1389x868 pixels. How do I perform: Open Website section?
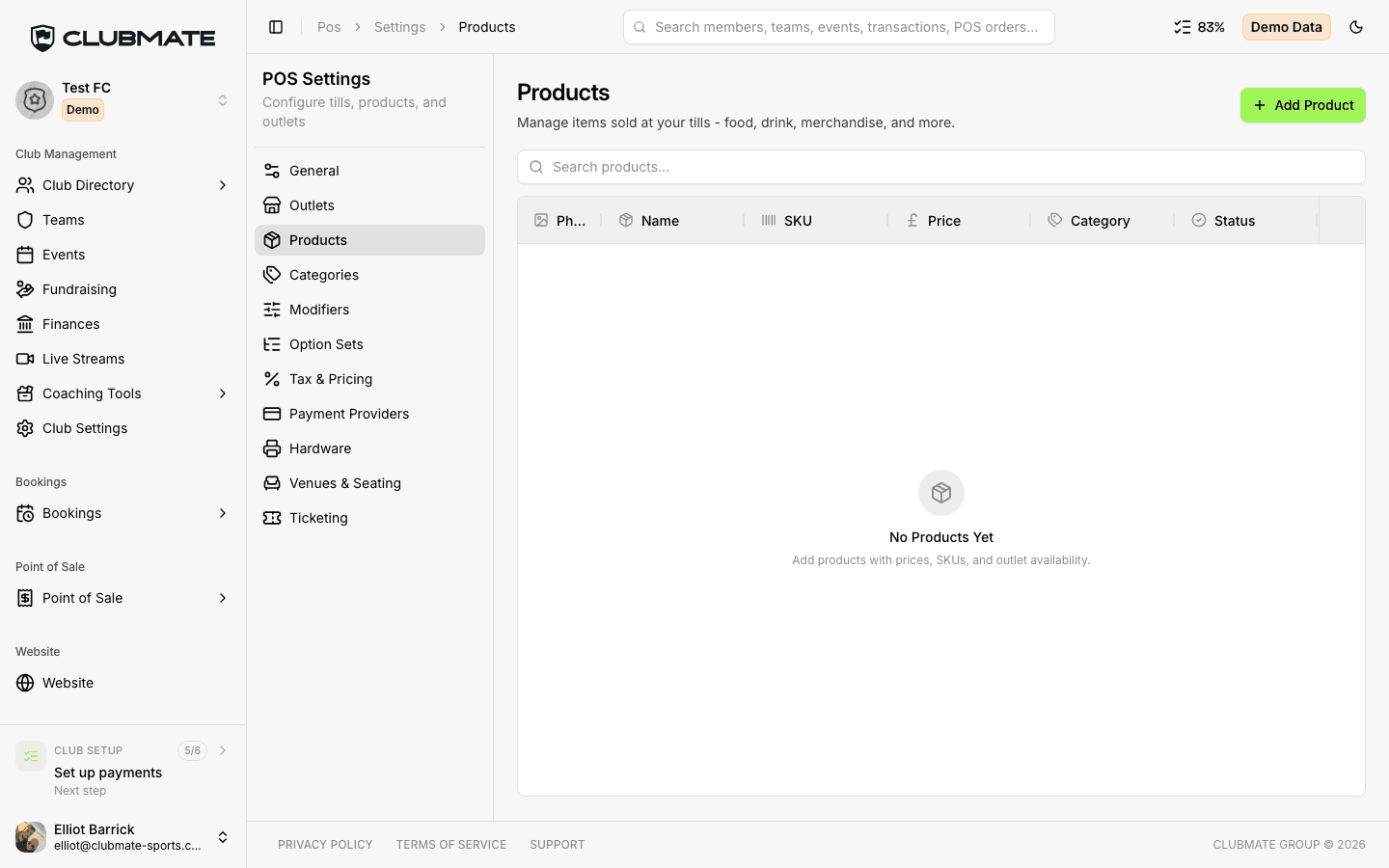pyautogui.click(x=123, y=683)
